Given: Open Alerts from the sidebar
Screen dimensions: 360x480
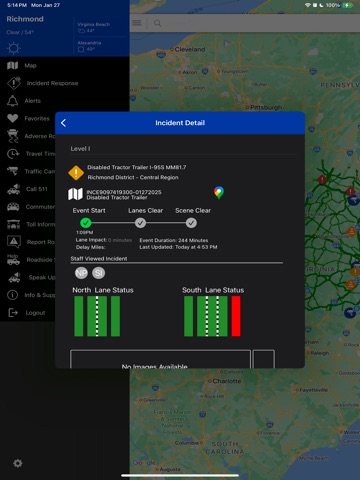Looking at the screenshot, I should (32, 101).
